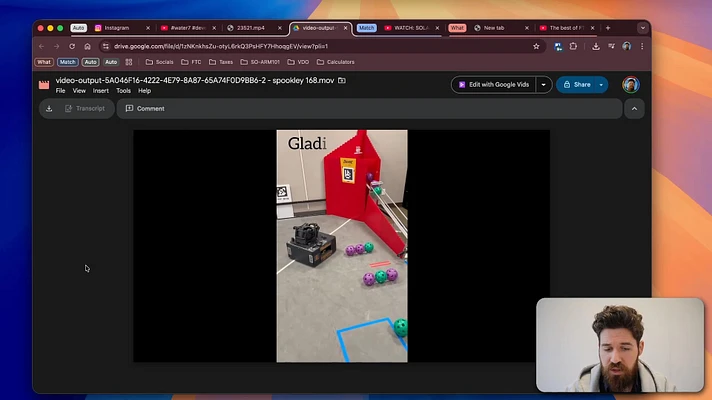Viewport: 712px width, 400px height.
Task: Click the browser forward arrow
Action: tap(56, 46)
